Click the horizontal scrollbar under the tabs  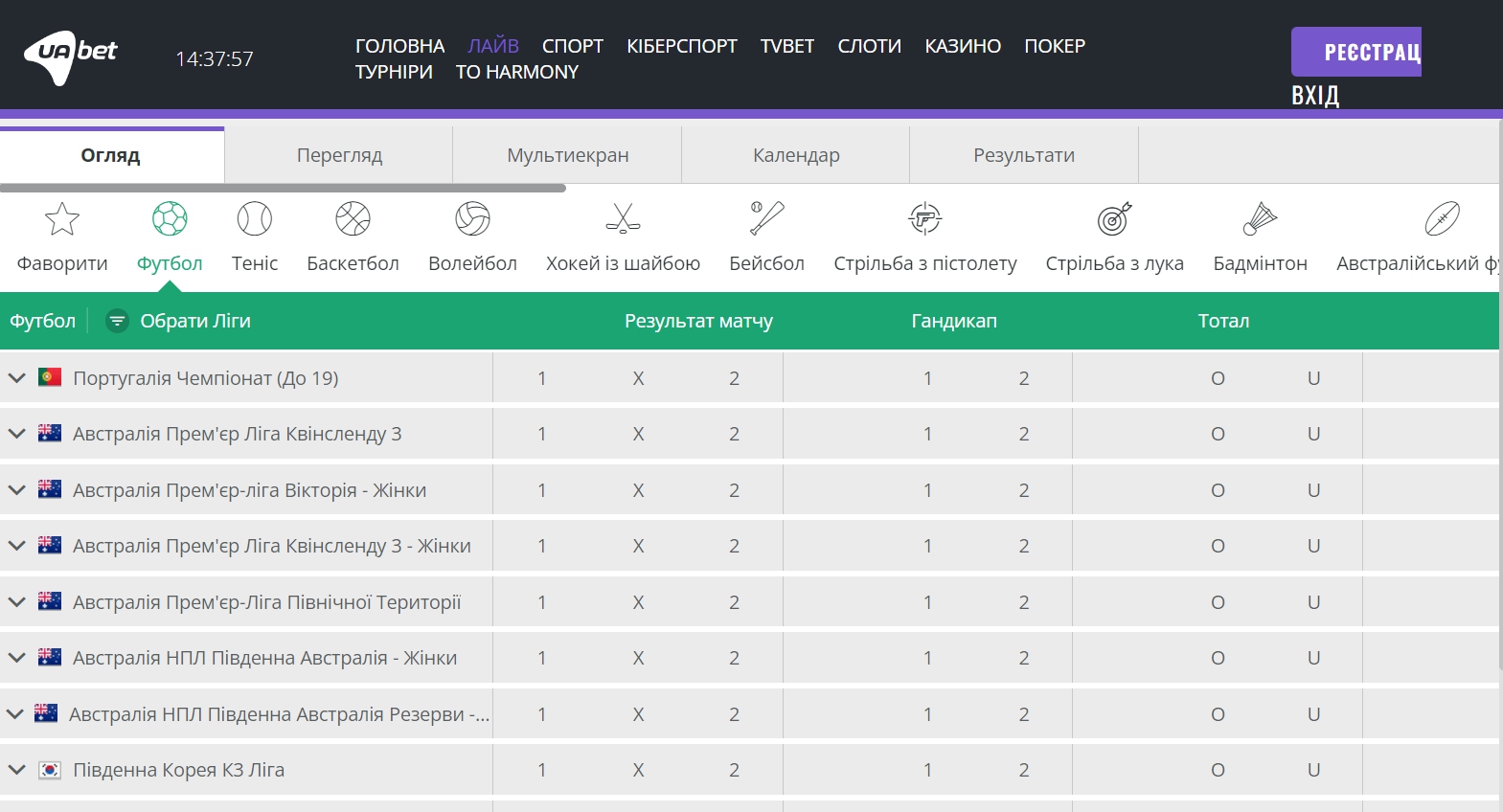tap(283, 189)
